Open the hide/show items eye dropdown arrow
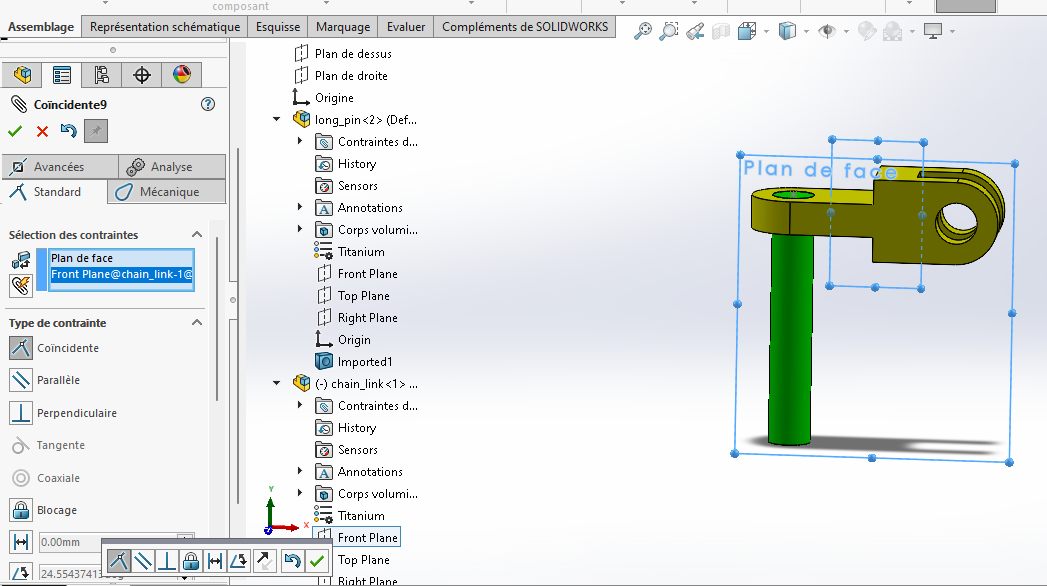This screenshot has height=586, width=1047. pos(845,32)
